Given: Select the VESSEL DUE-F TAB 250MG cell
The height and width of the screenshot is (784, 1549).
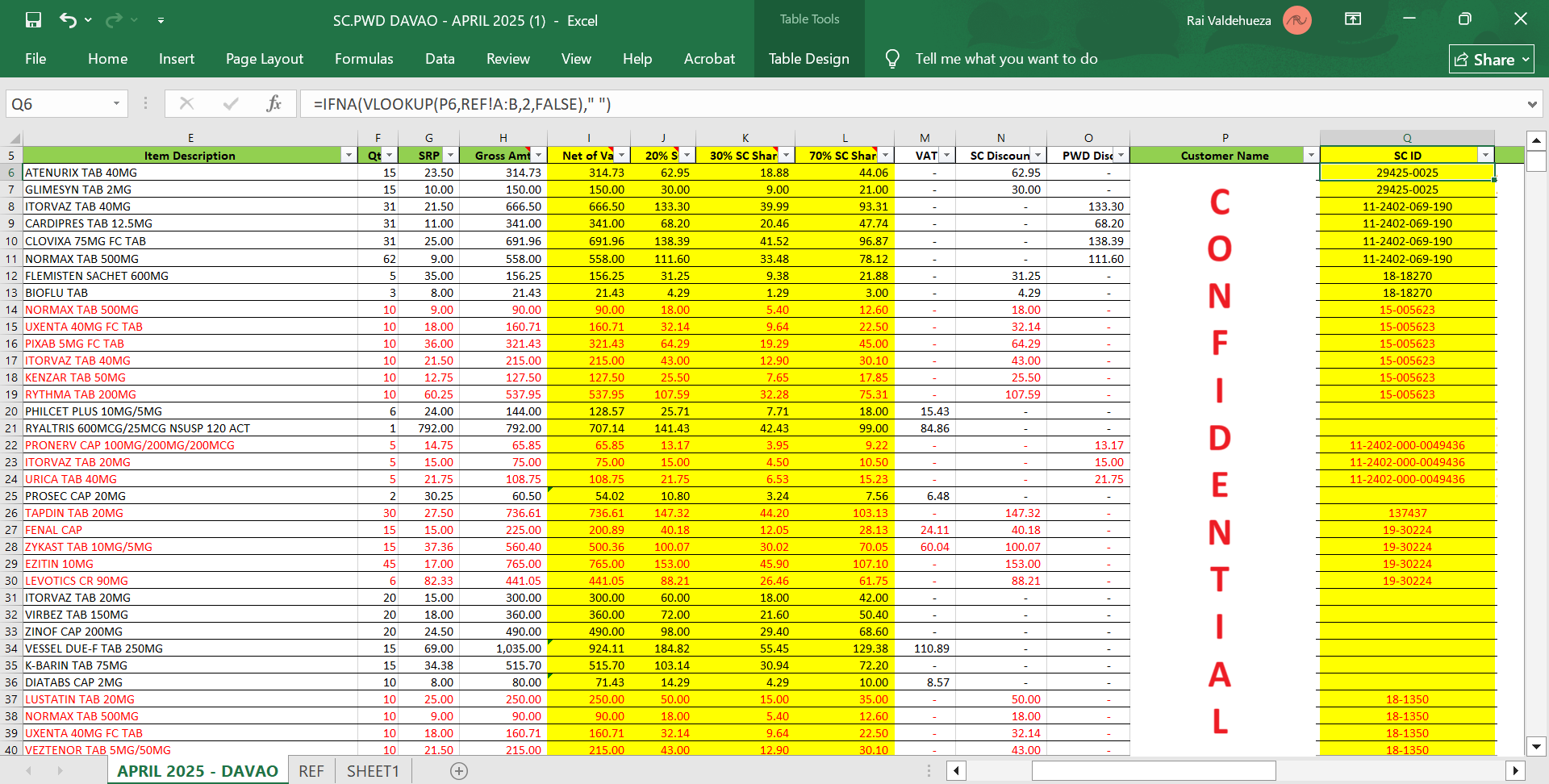Looking at the screenshot, I should coord(190,648).
